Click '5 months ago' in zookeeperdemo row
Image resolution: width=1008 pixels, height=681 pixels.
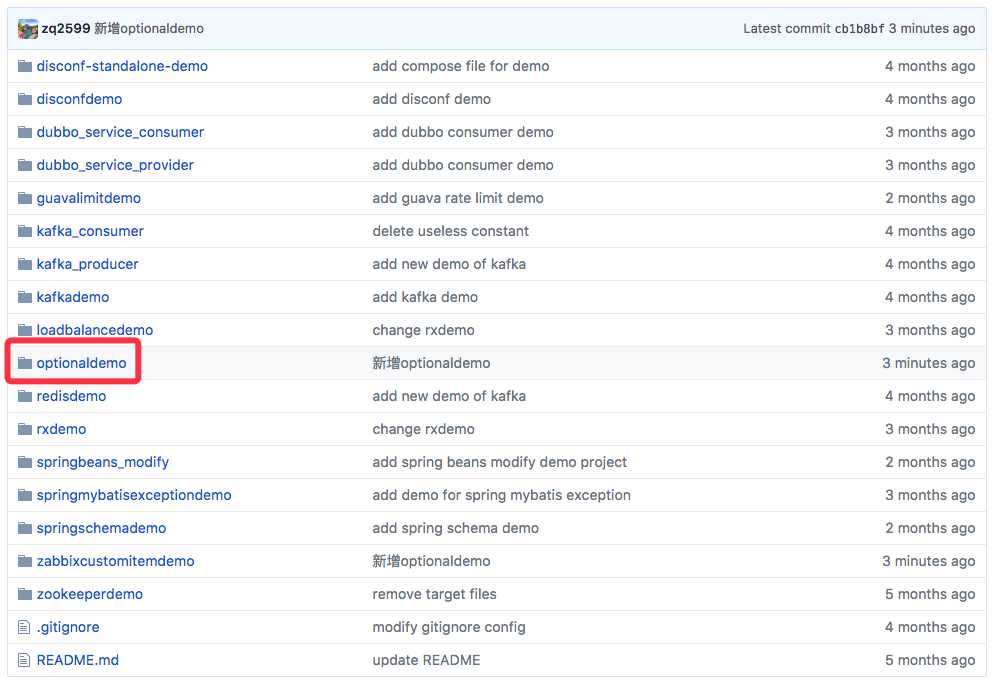coord(930,594)
